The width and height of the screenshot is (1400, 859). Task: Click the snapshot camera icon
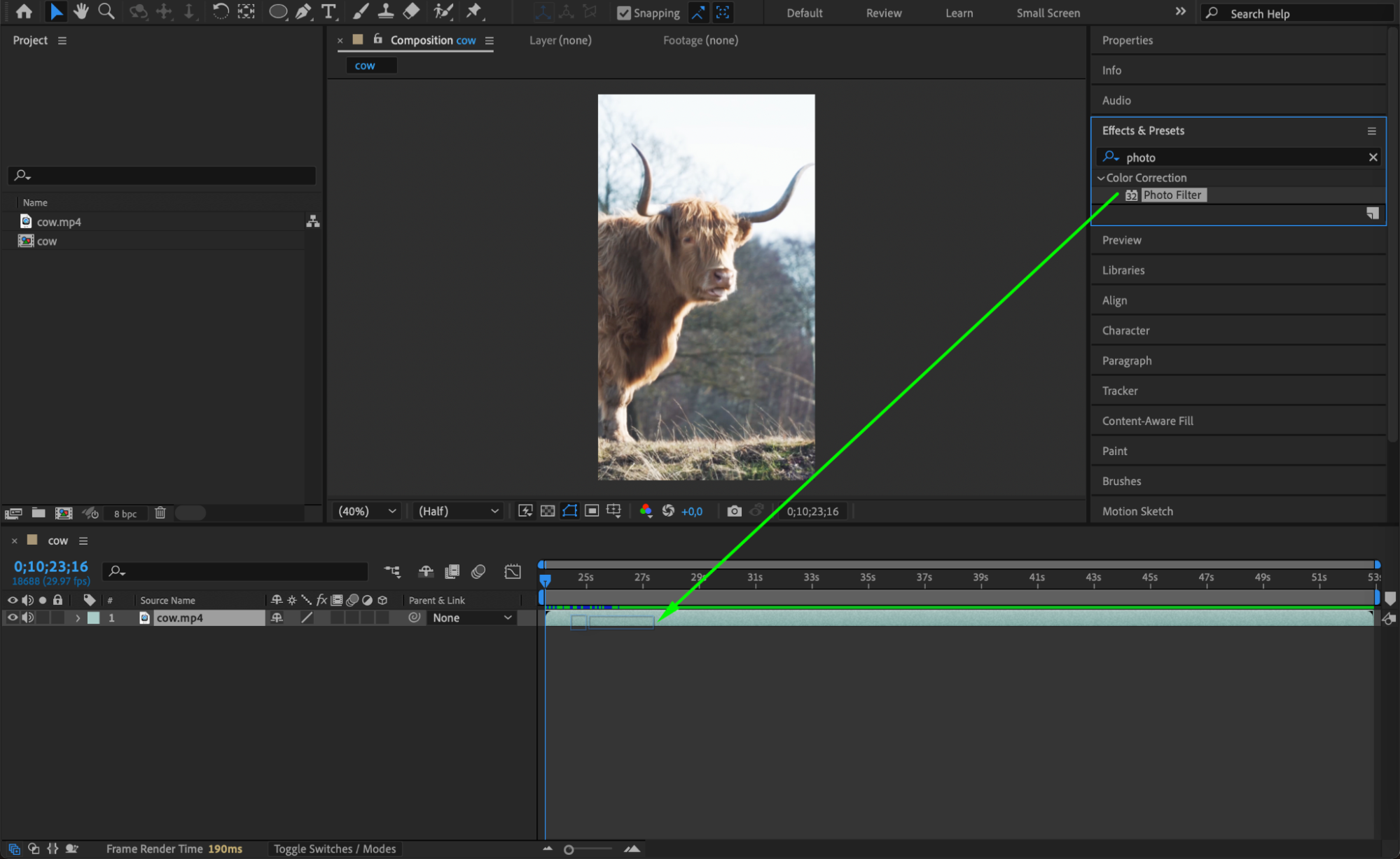(733, 511)
